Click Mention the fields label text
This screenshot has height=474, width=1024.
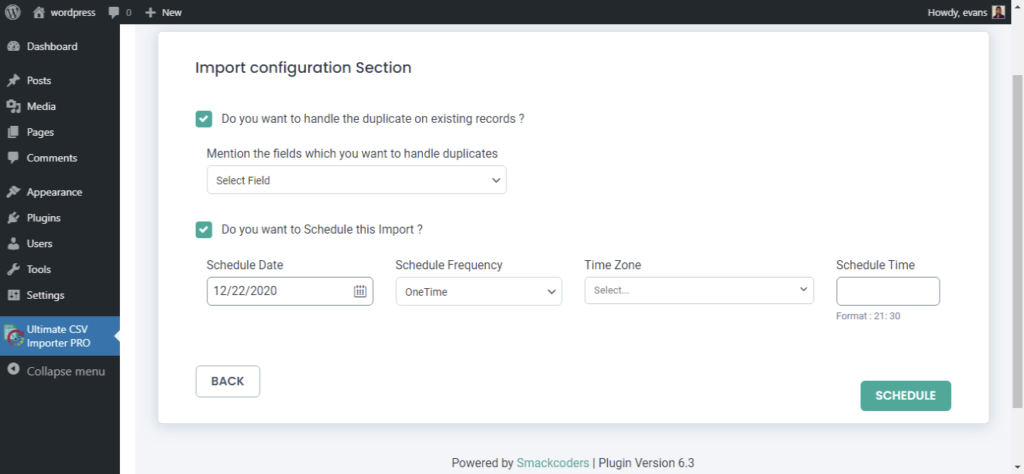click(x=352, y=153)
